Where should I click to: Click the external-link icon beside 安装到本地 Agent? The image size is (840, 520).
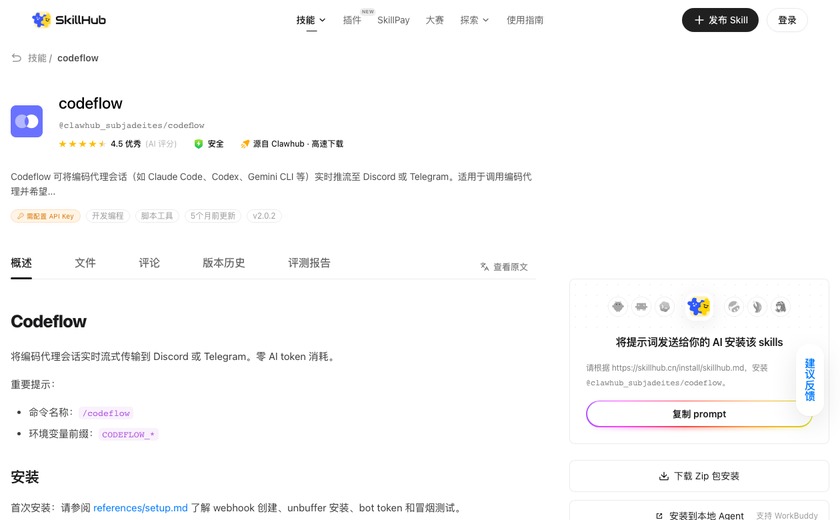[x=659, y=516]
